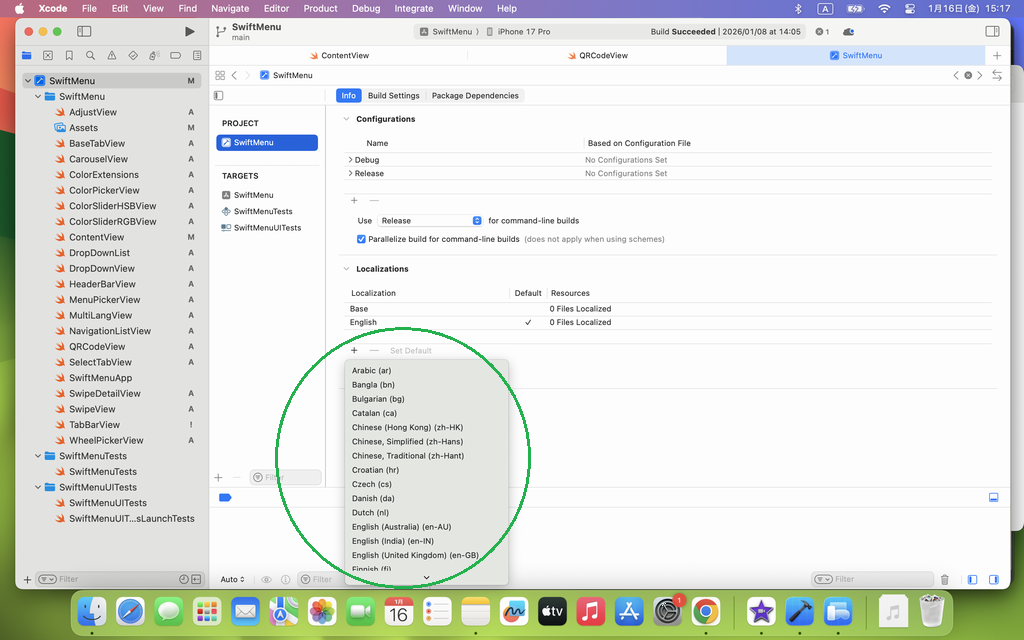
Task: Choose Chinese, Simplified (zh-Hans) from list
Action: [407, 441]
